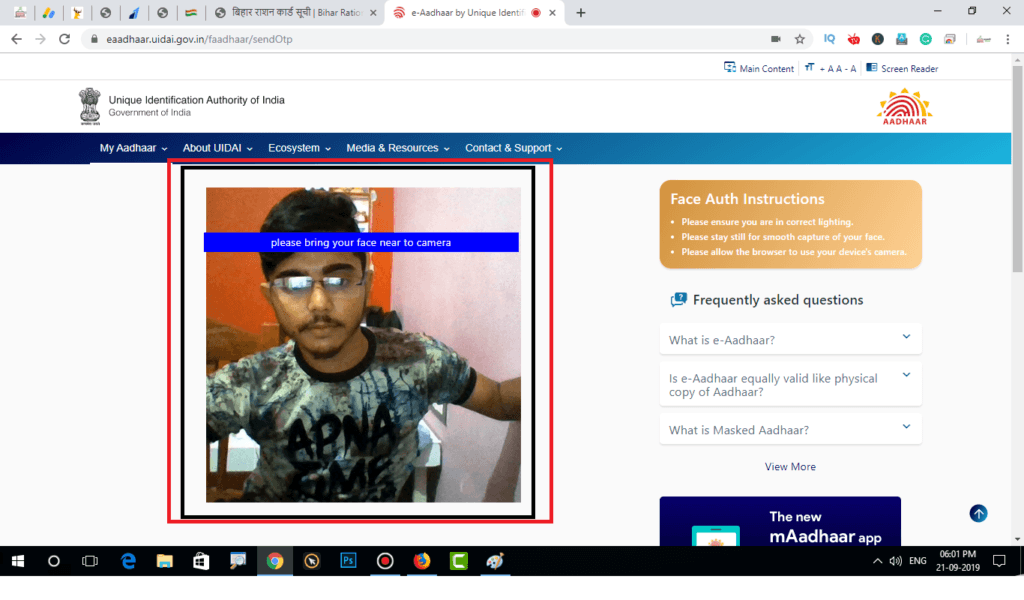Open the Grammarly green extension icon

point(925,39)
